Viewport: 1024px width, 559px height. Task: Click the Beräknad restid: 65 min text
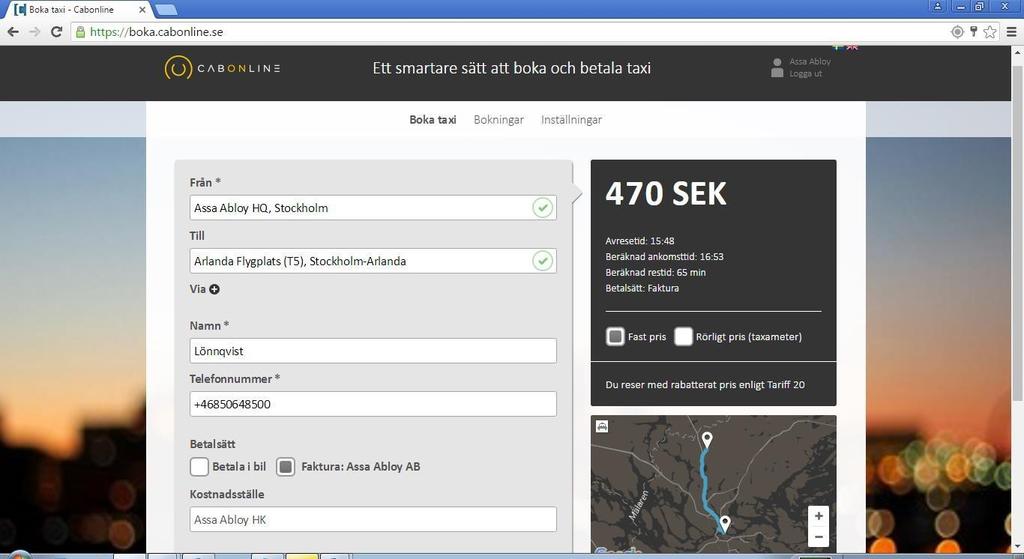(x=655, y=272)
